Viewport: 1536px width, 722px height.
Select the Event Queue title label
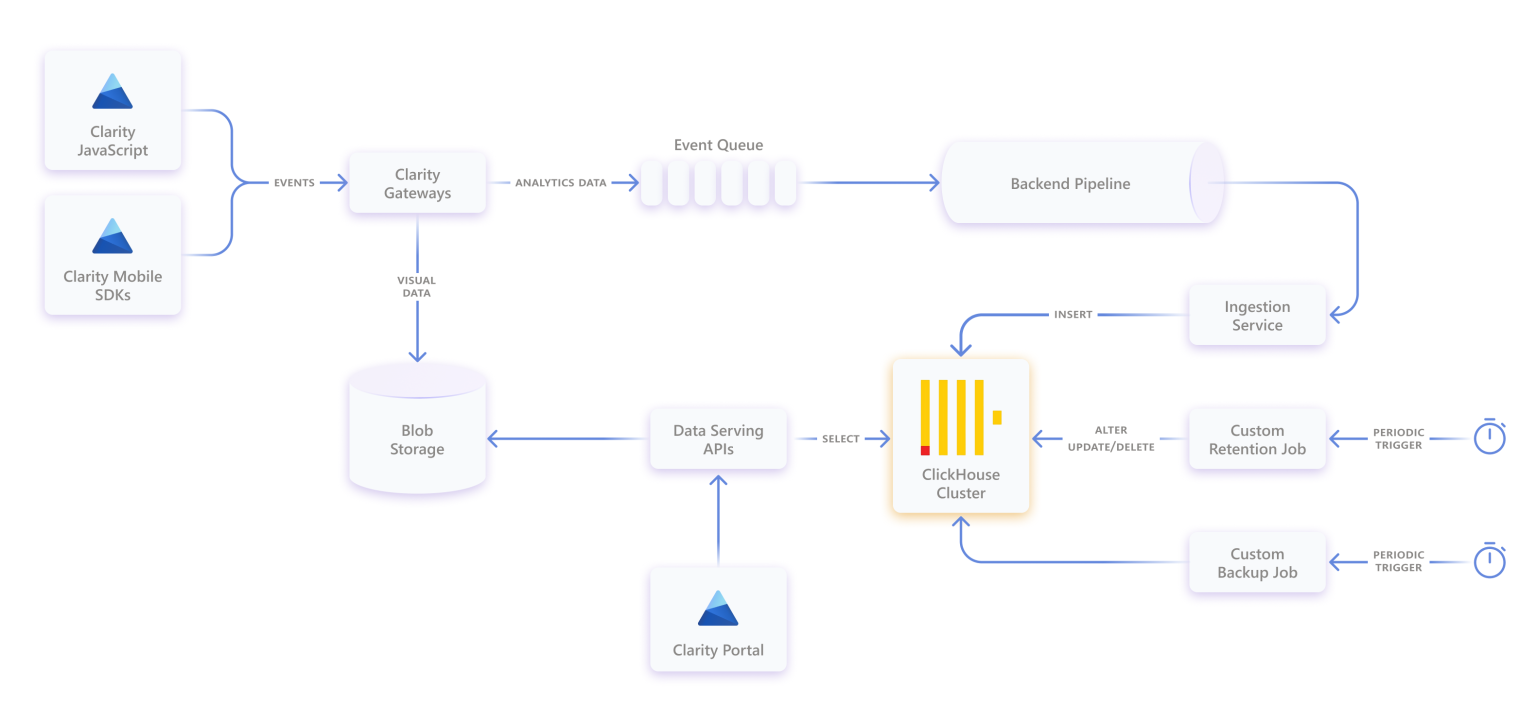pos(718,145)
